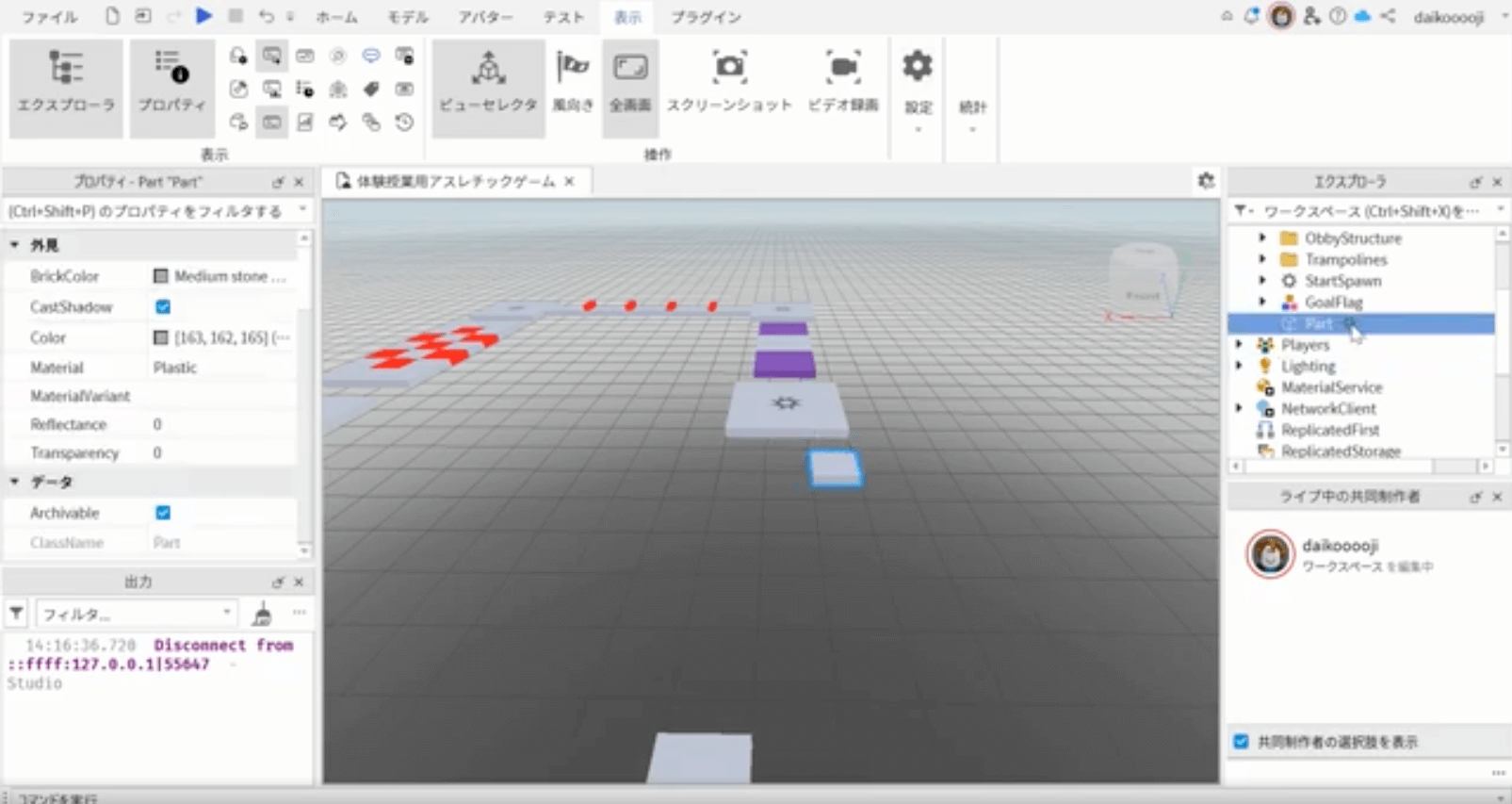
Task: Toggle the プロパティ panel button
Action: (x=171, y=88)
